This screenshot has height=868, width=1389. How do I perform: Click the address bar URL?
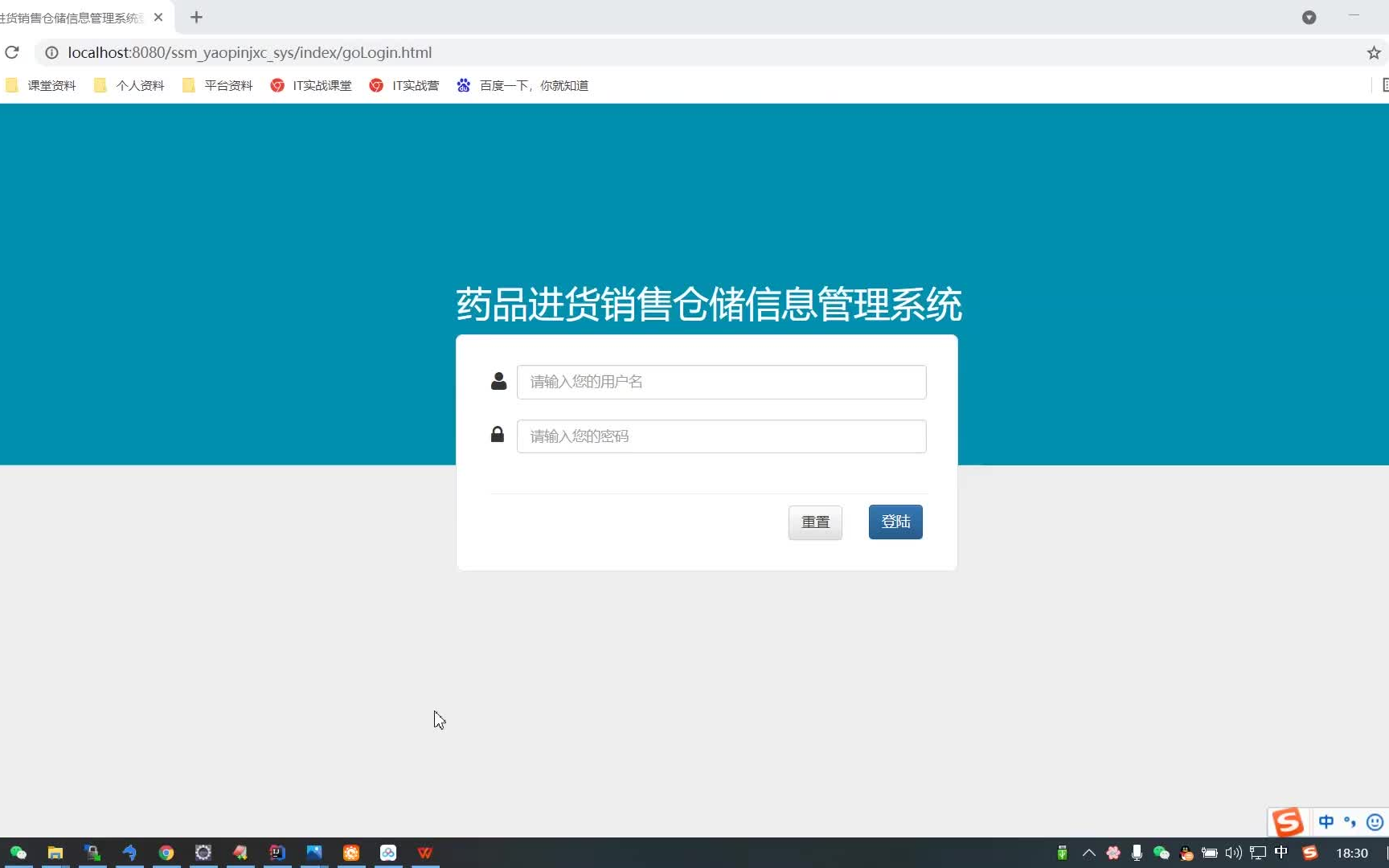tap(249, 52)
